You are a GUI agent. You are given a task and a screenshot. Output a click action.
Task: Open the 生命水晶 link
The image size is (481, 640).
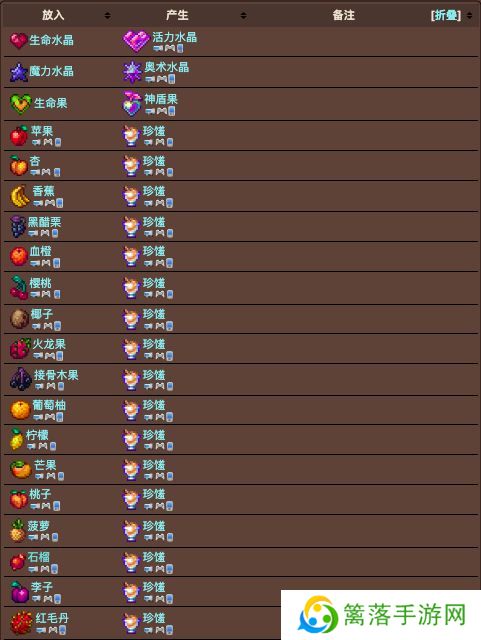point(51,40)
